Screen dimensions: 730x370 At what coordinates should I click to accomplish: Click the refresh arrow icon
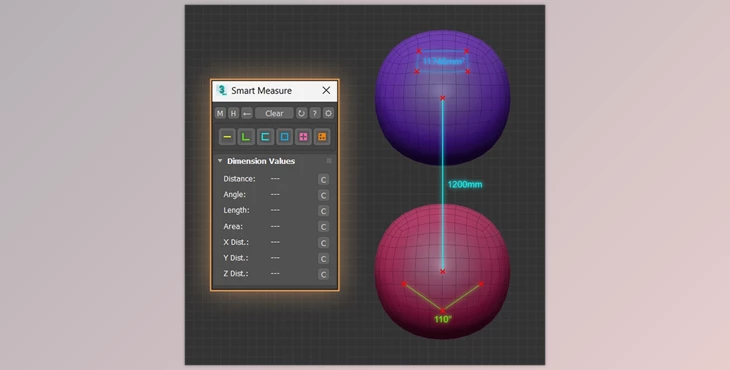[x=301, y=113]
